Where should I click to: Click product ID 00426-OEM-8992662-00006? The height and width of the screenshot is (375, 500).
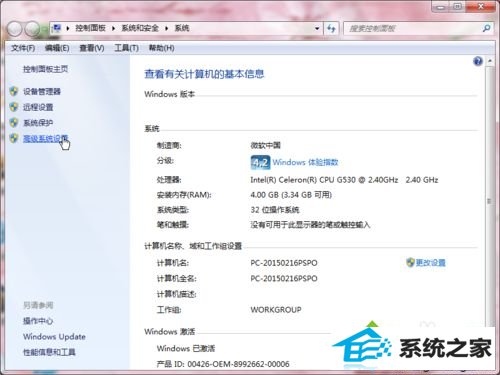point(238,364)
